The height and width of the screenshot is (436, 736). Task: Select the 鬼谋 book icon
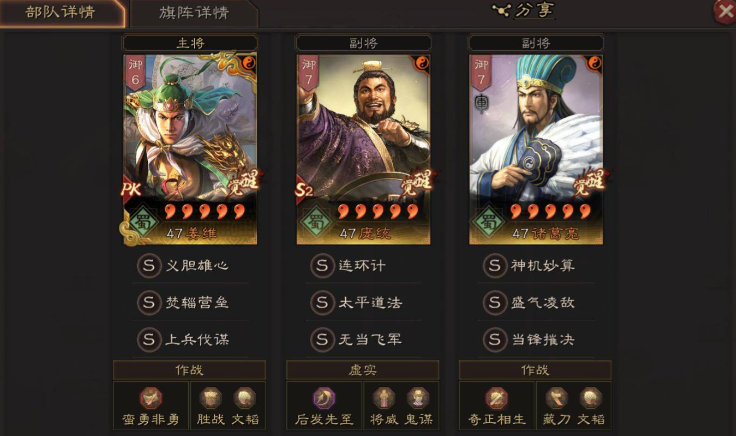418,398
